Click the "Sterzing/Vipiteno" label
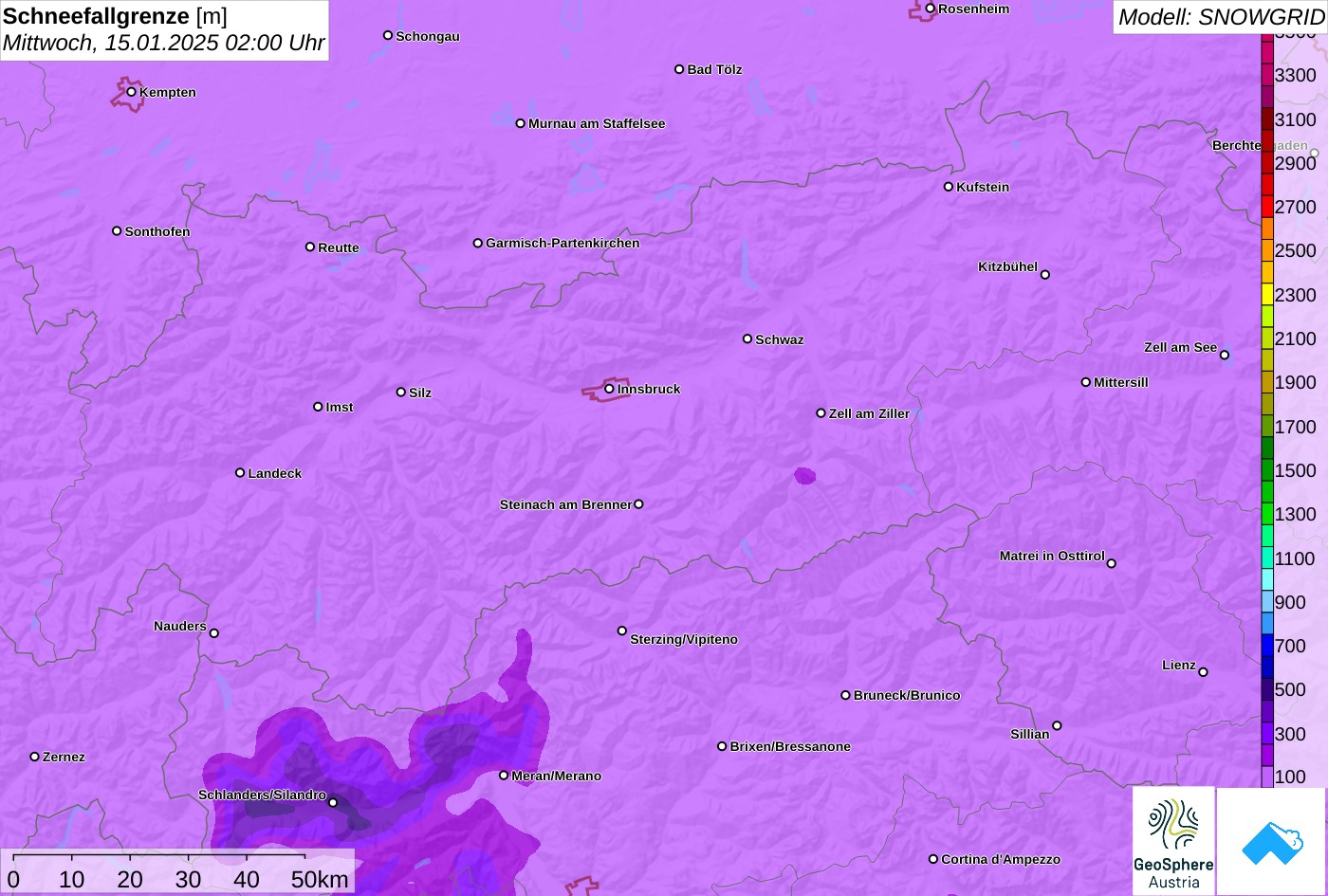This screenshot has height=896, width=1328. (684, 639)
